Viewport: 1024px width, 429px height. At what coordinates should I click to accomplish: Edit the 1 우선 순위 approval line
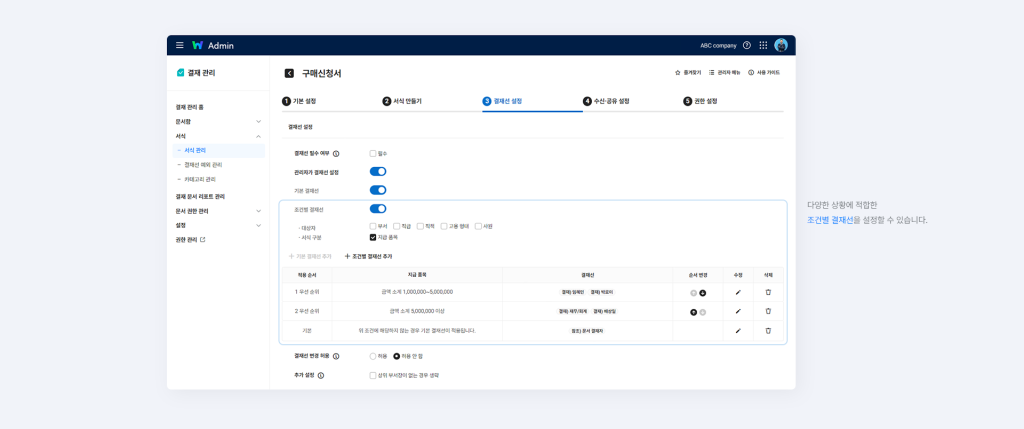pos(738,293)
